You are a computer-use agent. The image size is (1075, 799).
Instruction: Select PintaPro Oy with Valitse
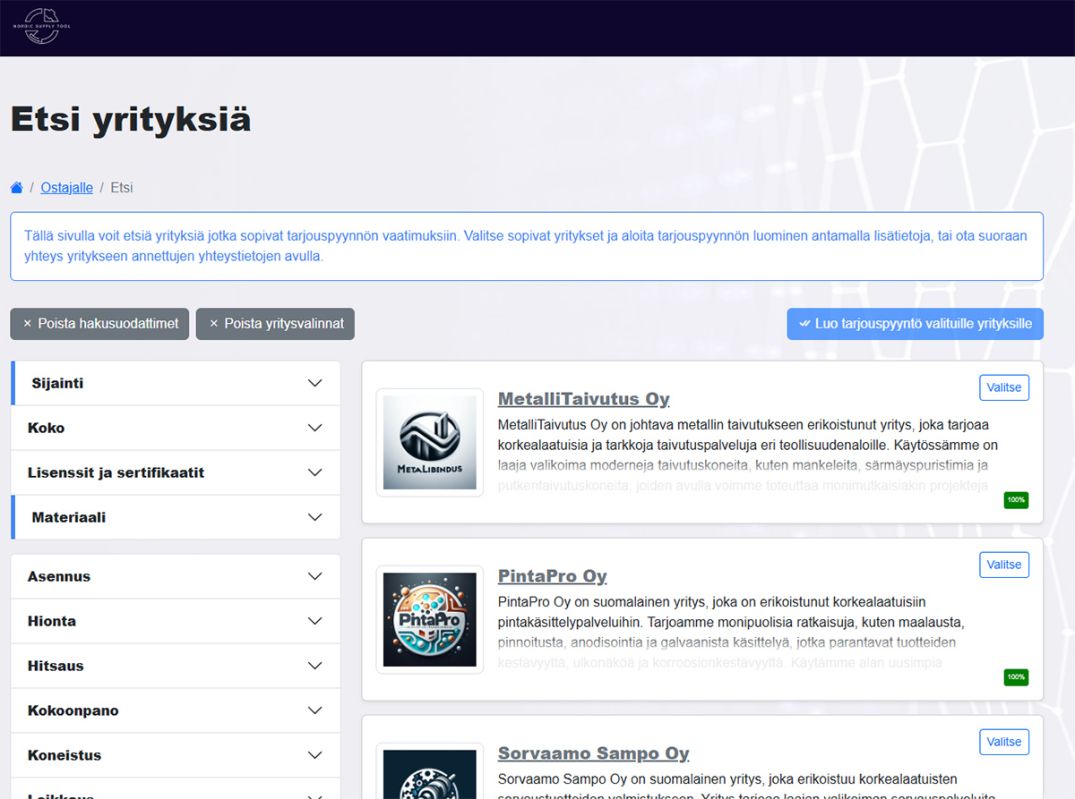click(1004, 564)
